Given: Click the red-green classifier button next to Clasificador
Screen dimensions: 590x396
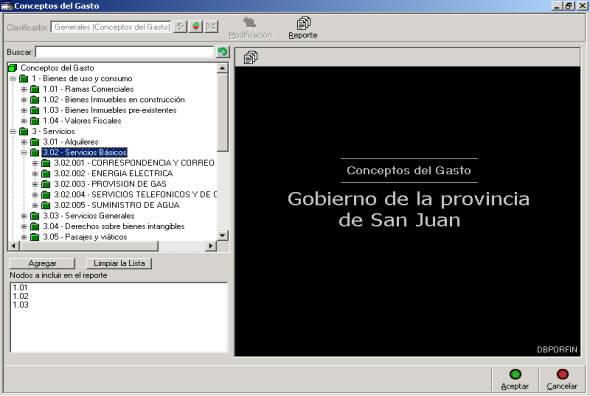Looking at the screenshot, I should point(196,27).
